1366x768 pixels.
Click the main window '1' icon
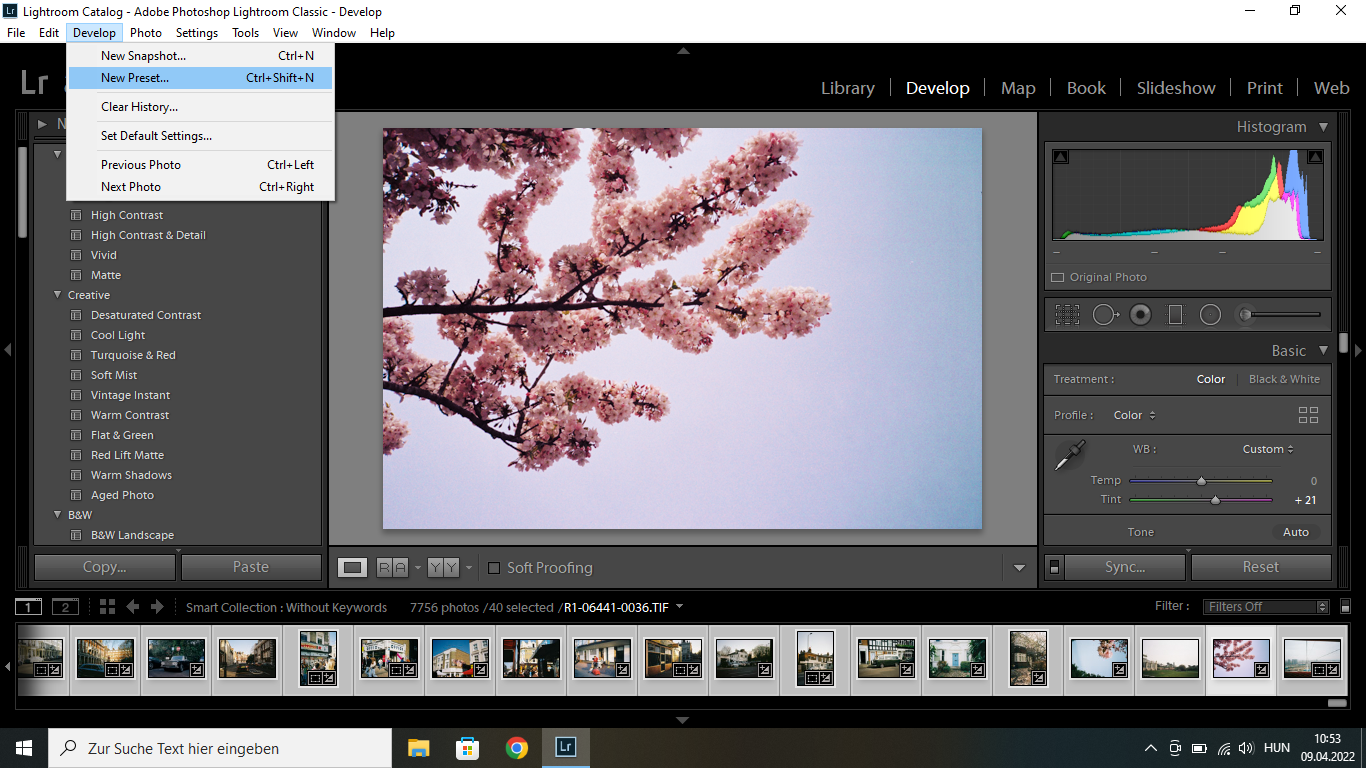pyautogui.click(x=29, y=607)
